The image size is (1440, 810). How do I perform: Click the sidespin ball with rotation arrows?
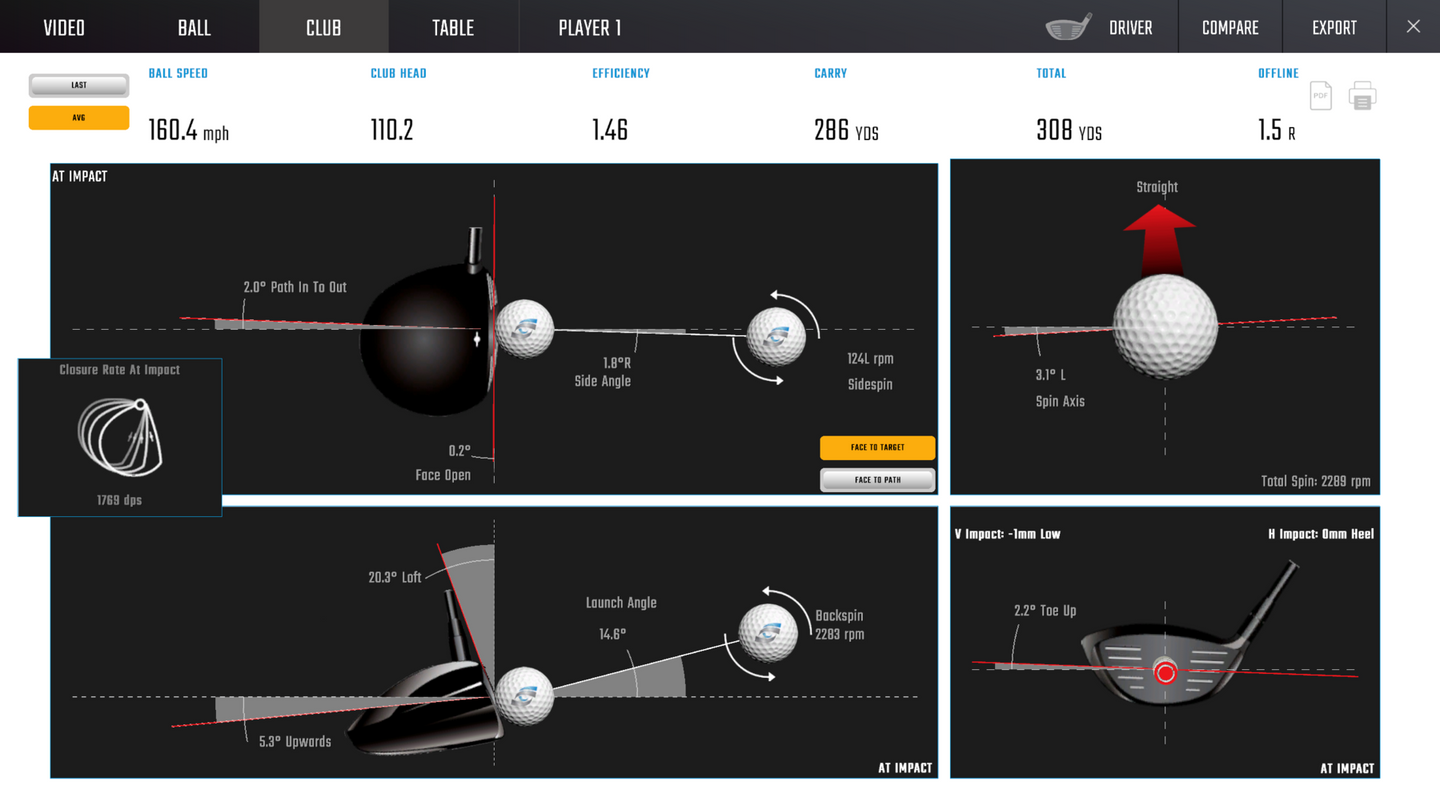[x=777, y=336]
